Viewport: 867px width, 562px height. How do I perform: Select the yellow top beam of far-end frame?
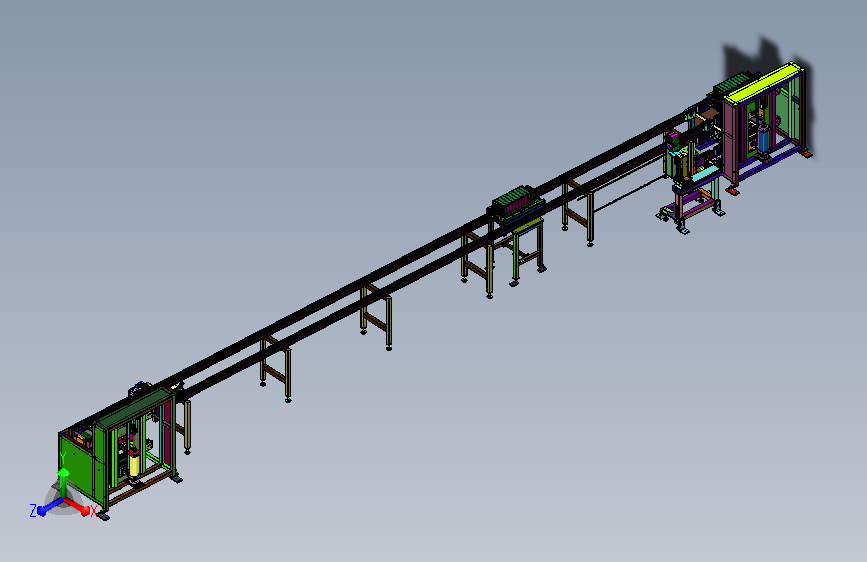(762, 83)
